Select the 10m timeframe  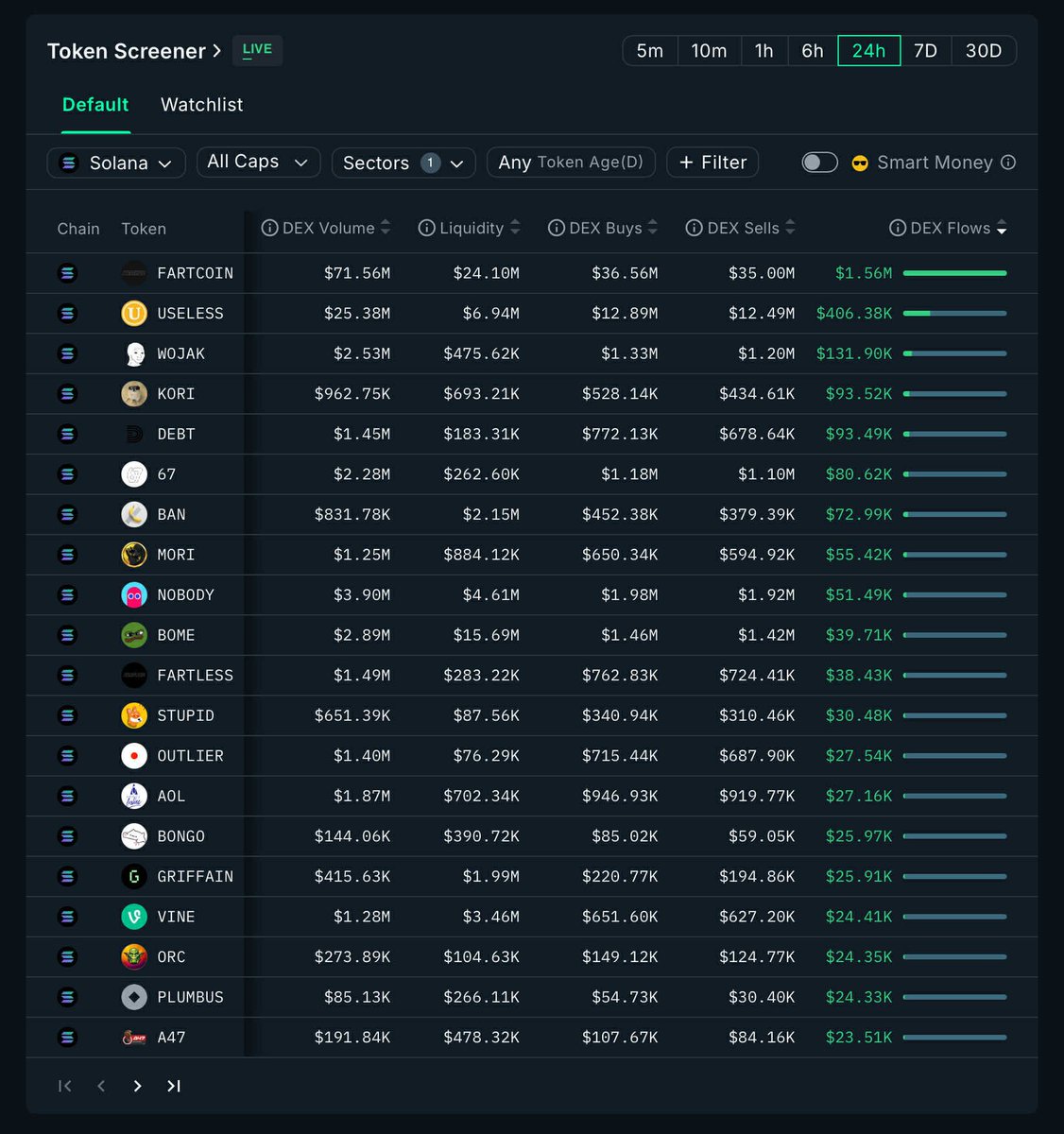click(709, 51)
